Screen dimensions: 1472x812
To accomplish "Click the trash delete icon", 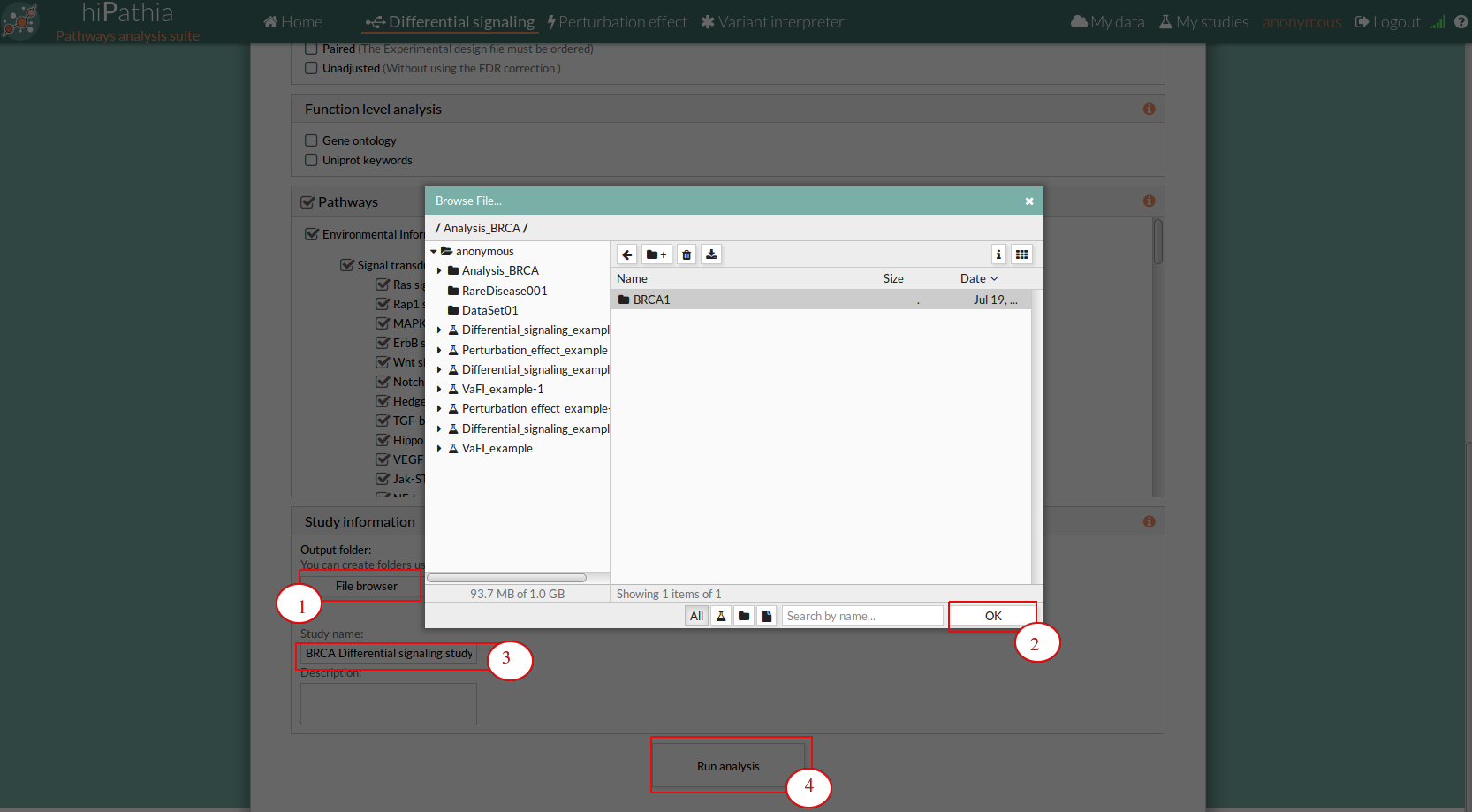I will [x=687, y=254].
